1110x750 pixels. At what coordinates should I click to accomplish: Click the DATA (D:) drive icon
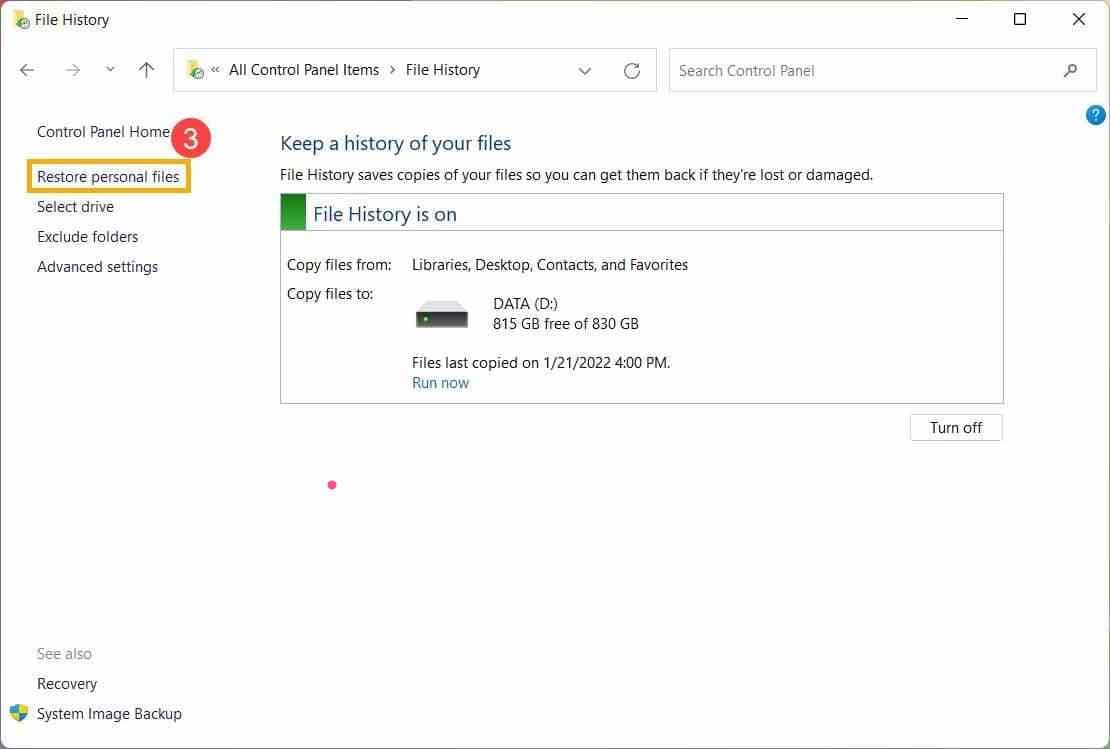(x=442, y=314)
